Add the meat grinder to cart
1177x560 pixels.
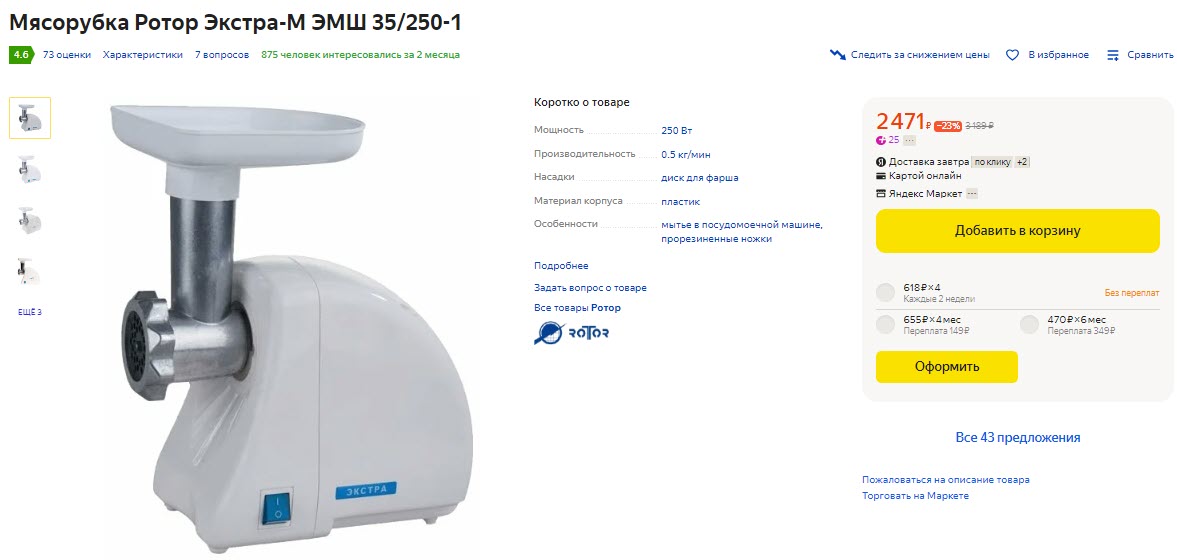pyautogui.click(x=1018, y=230)
